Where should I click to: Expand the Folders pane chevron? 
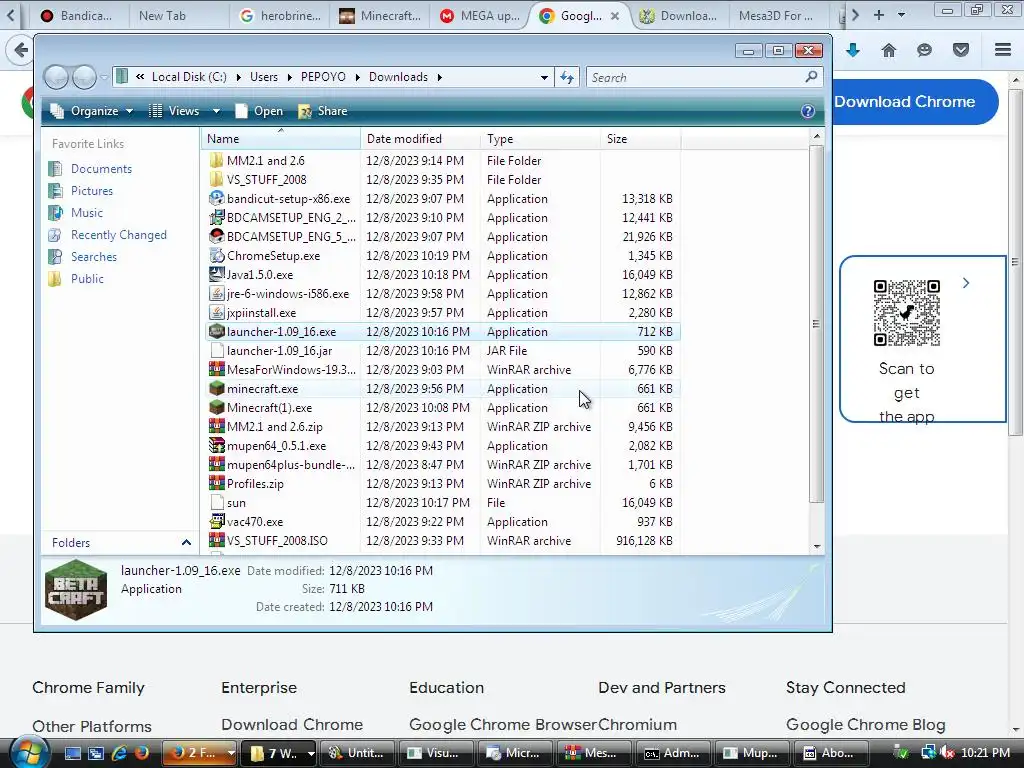[x=186, y=543]
